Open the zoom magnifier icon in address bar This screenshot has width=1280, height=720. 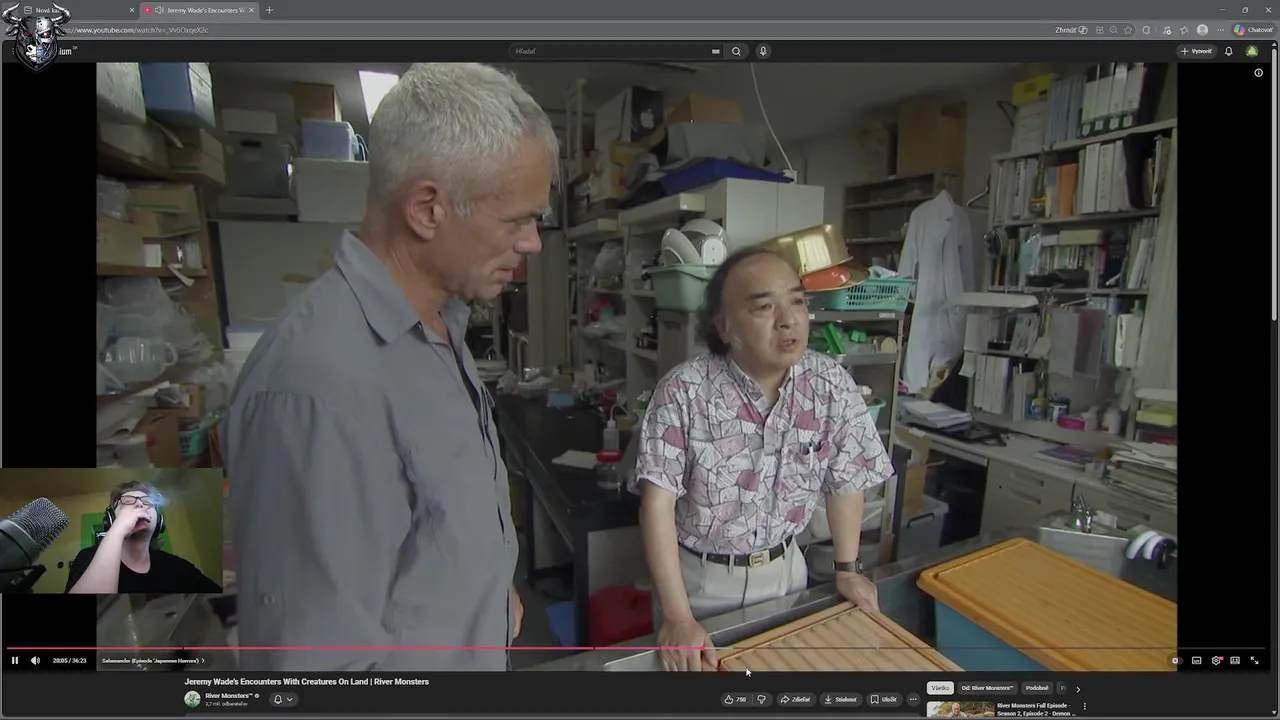click(x=1113, y=30)
